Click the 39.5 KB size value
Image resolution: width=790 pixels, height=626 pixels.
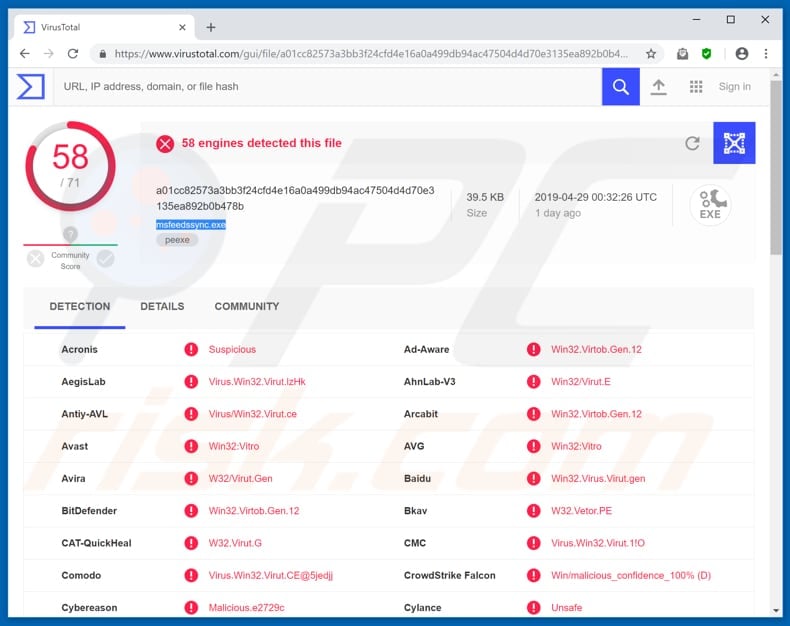[485, 197]
